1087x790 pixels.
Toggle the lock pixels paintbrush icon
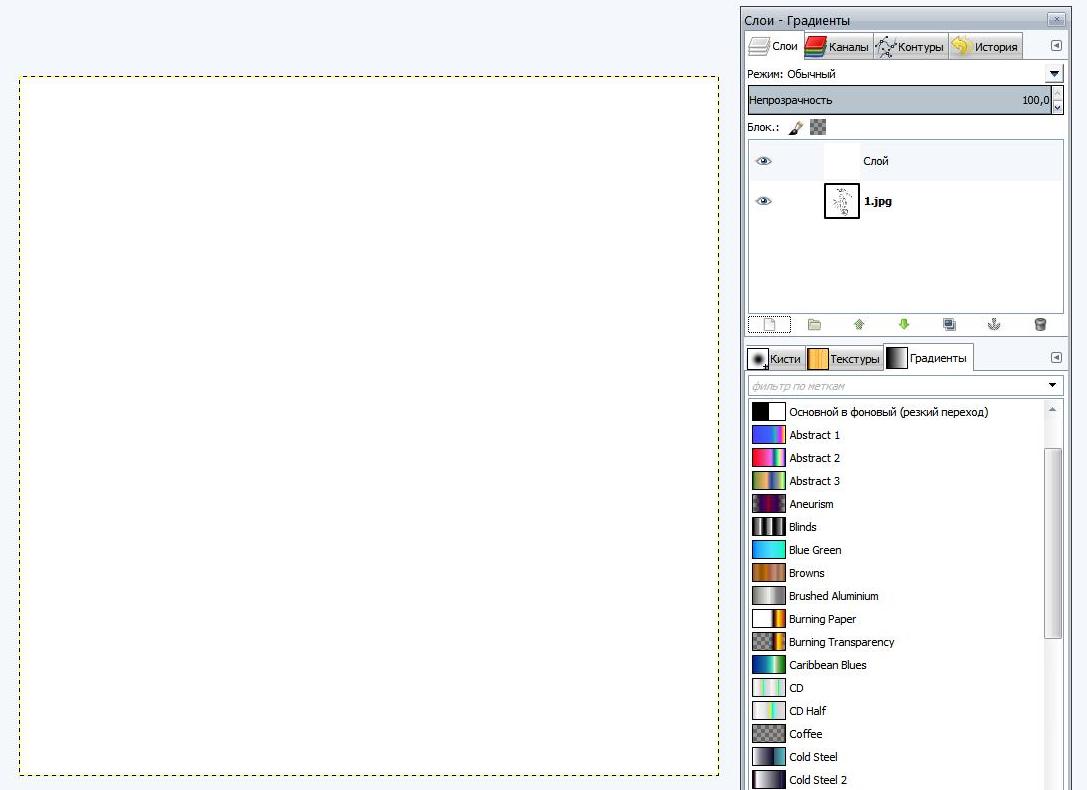coord(796,128)
